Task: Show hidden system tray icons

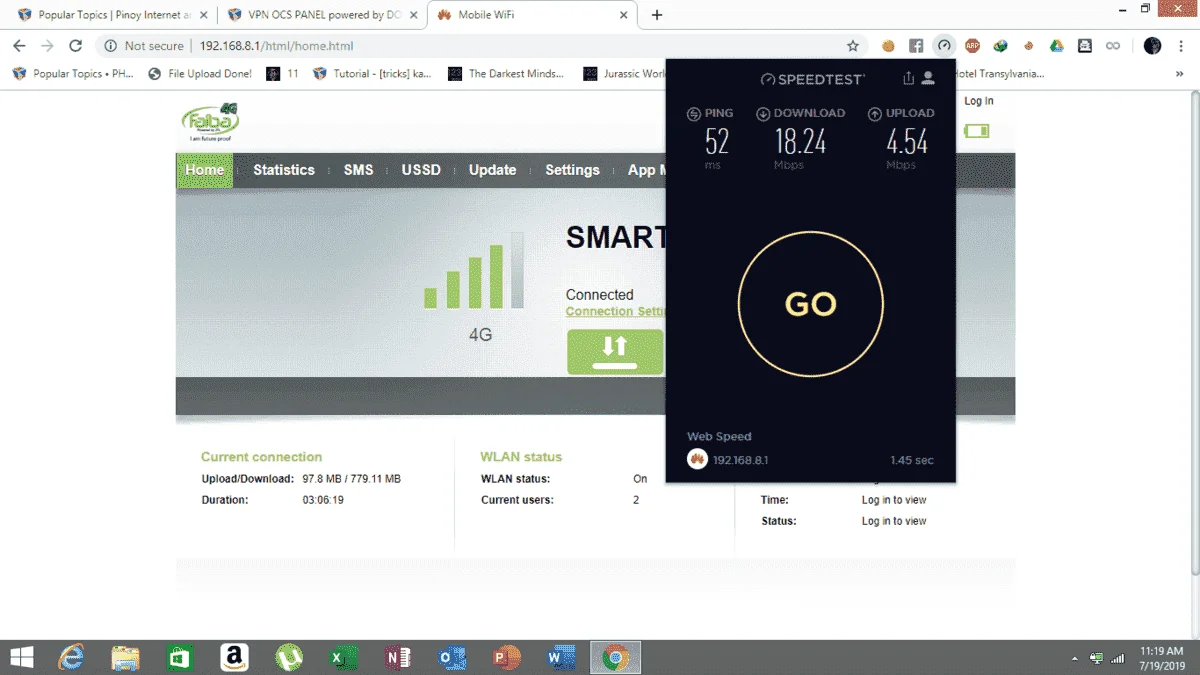Action: coord(1076,658)
